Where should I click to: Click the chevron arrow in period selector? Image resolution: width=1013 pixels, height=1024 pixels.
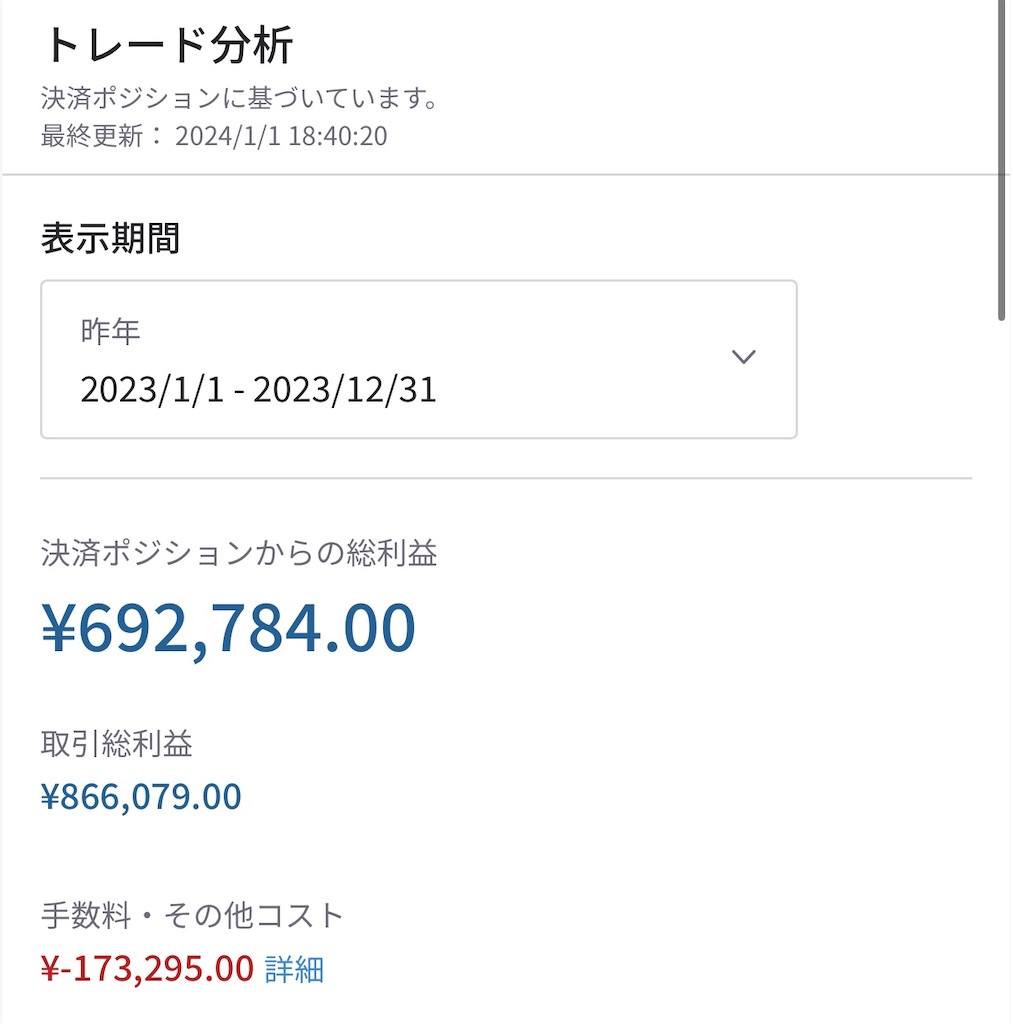click(743, 357)
